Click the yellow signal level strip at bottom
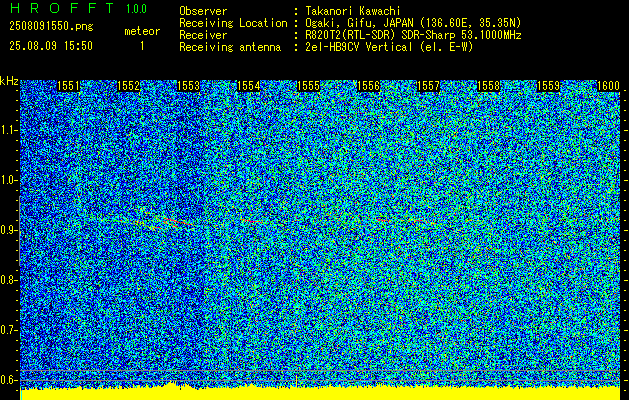Image resolution: width=629 pixels, height=400 pixels. 320,393
